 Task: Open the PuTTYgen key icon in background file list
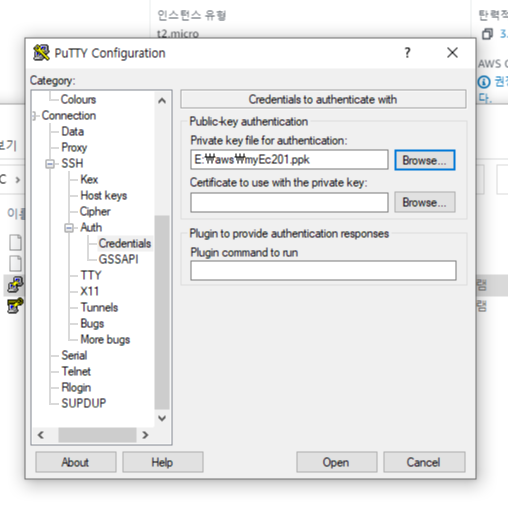click(15, 306)
